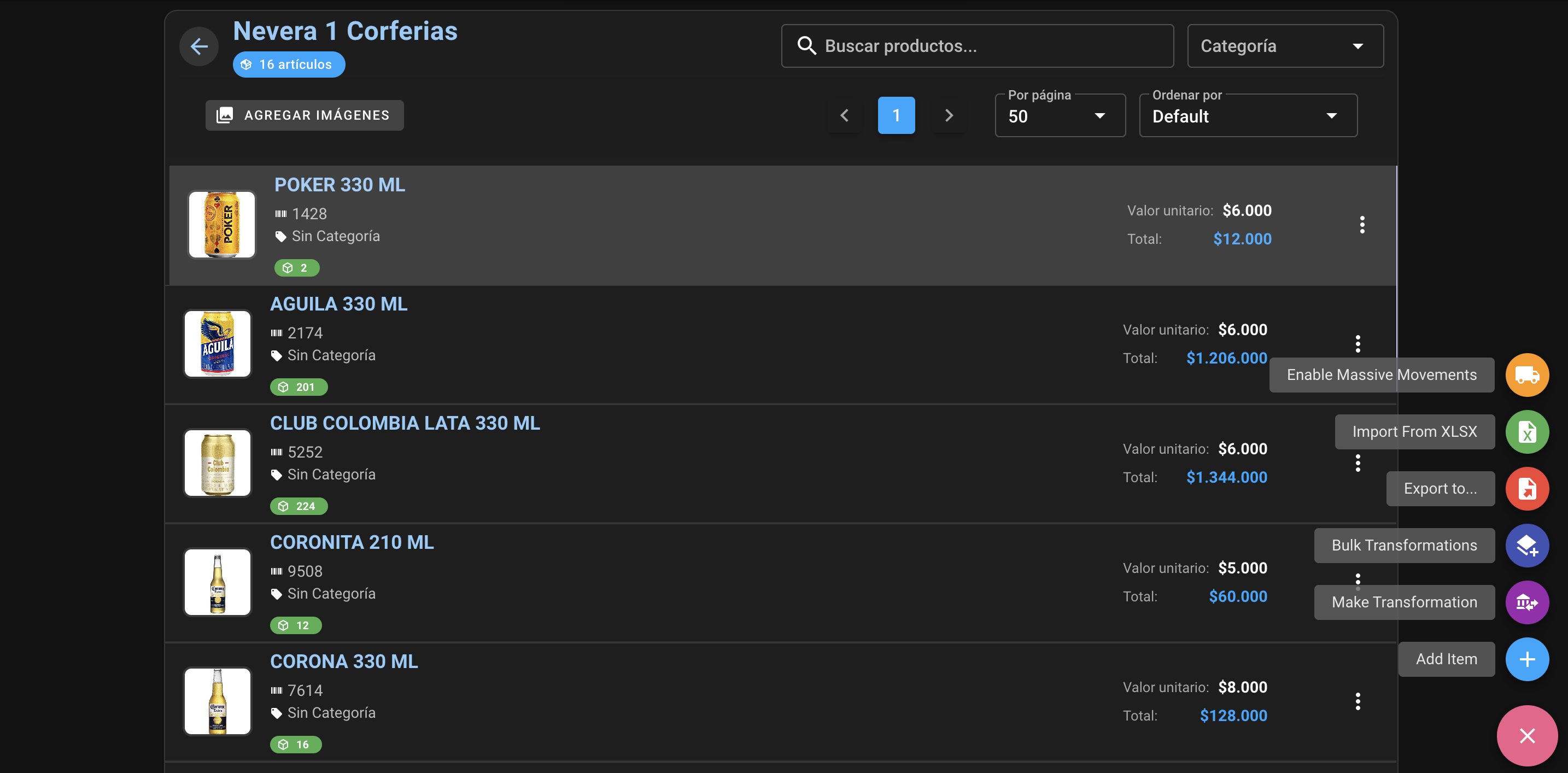Click the total $60.000 for Coronita

tap(1237, 596)
